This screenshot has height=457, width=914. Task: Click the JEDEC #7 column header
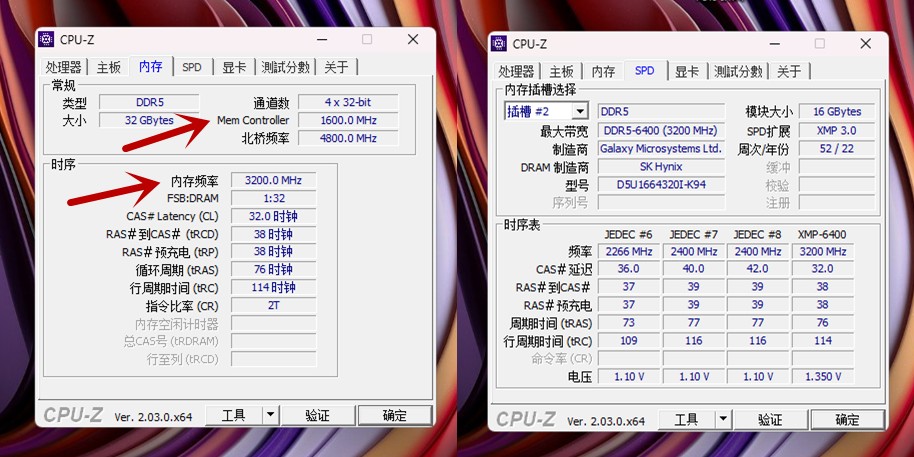pyautogui.click(x=693, y=234)
